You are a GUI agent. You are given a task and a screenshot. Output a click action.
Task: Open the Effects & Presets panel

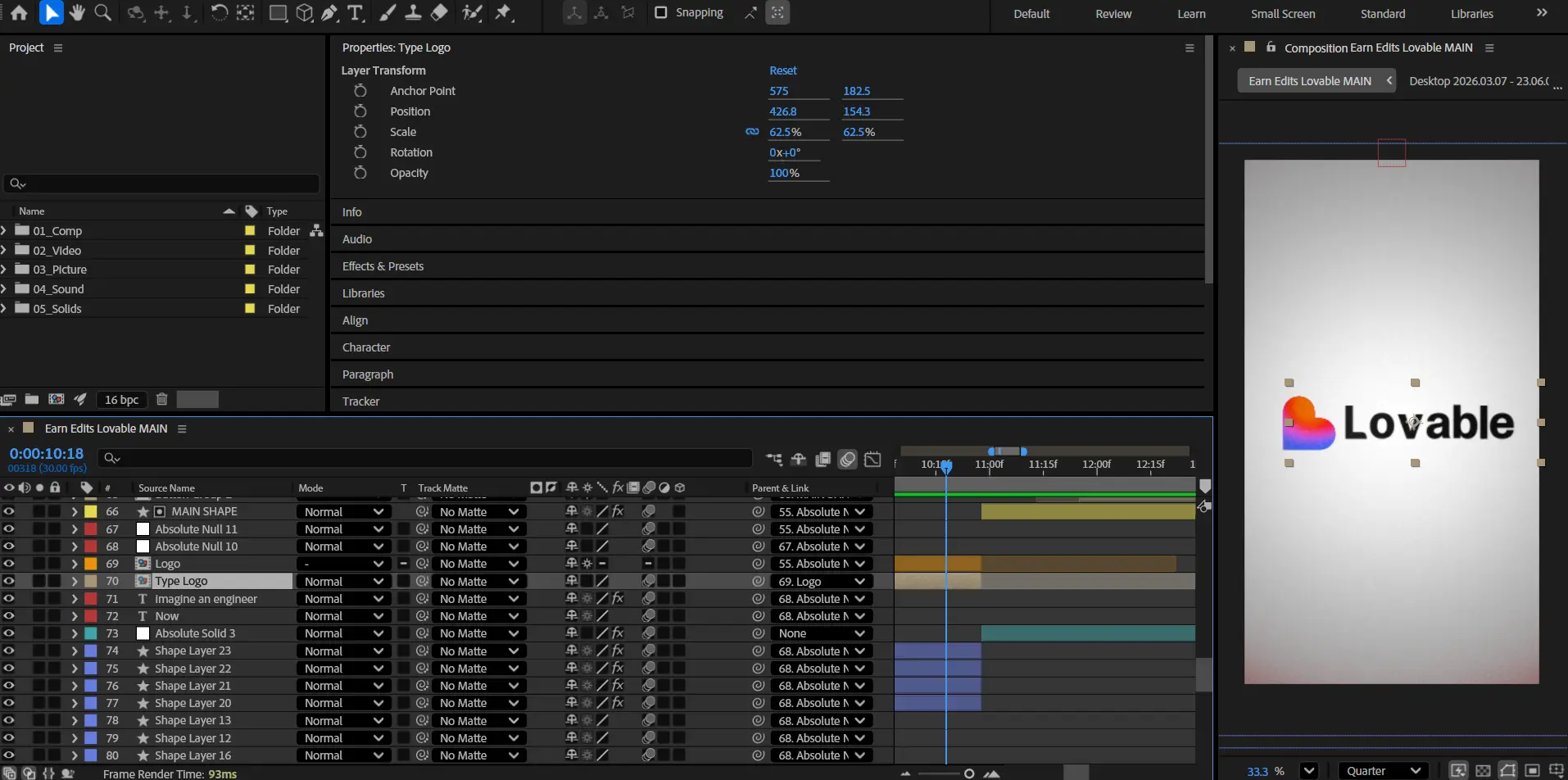click(x=383, y=266)
